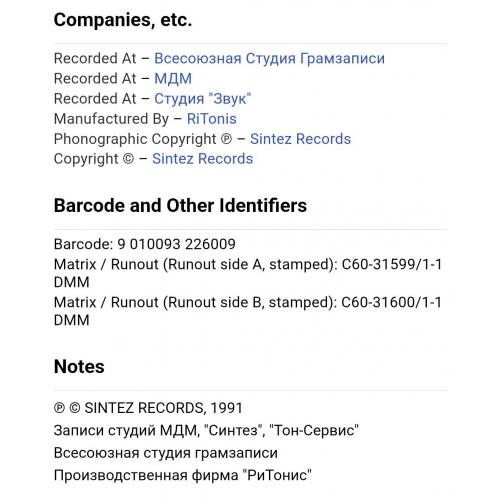Click the Recorded At label before МДМ
500x500 pixels.
95,79
